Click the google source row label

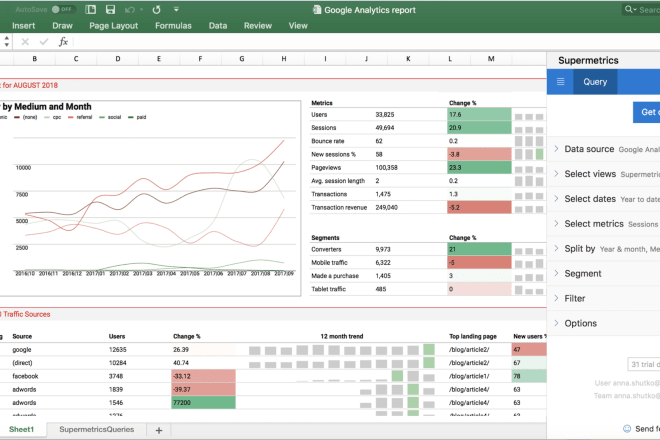22,349
